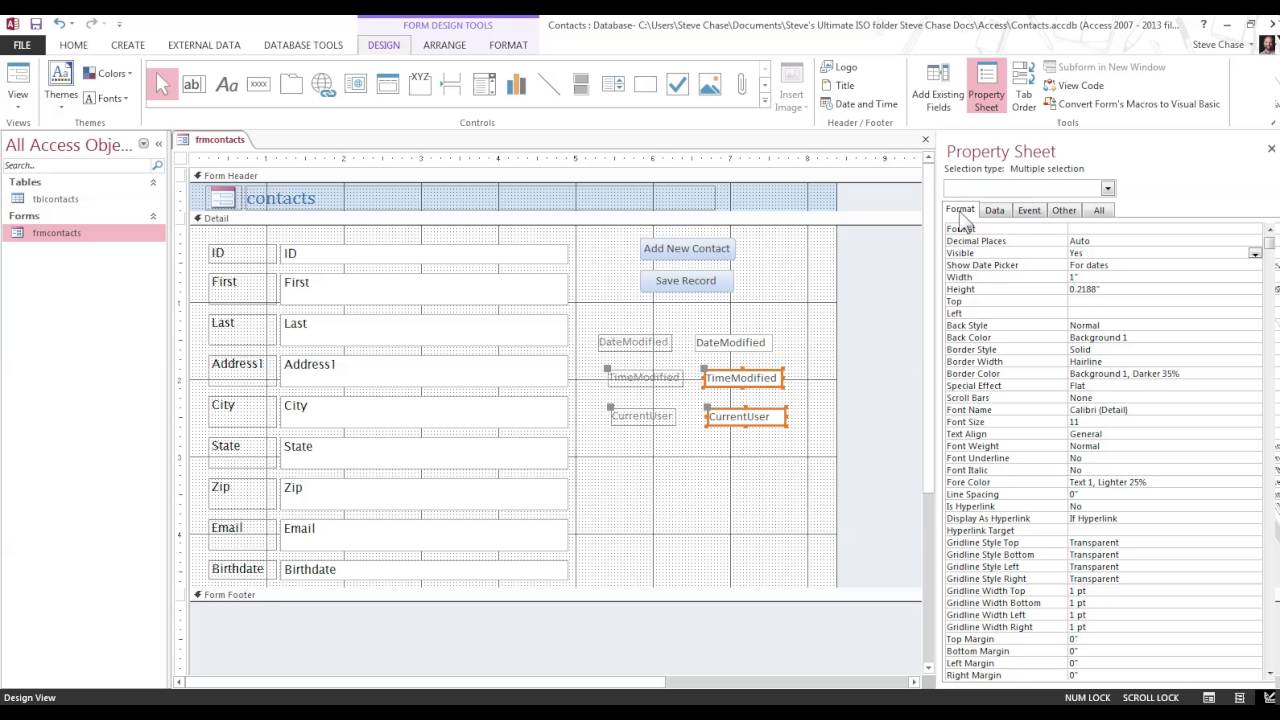Click Add Existing Fields
The image size is (1280, 720).
938,84
